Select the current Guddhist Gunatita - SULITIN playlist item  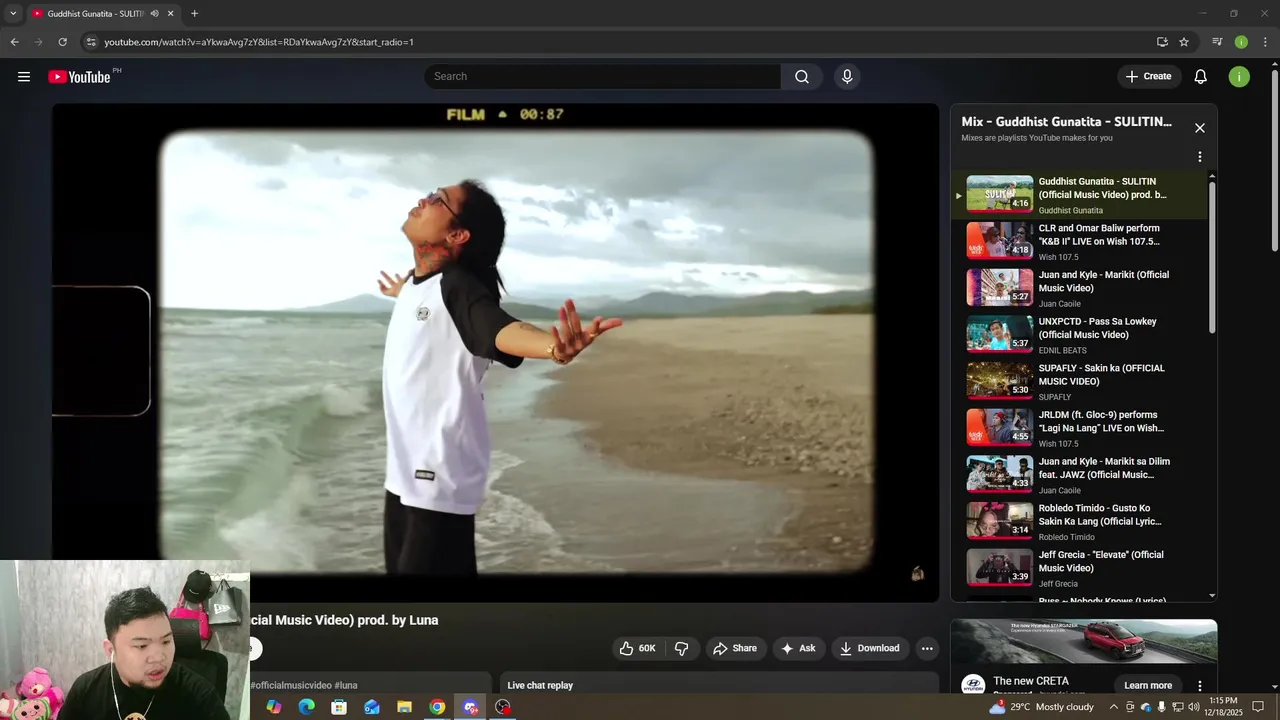1081,195
